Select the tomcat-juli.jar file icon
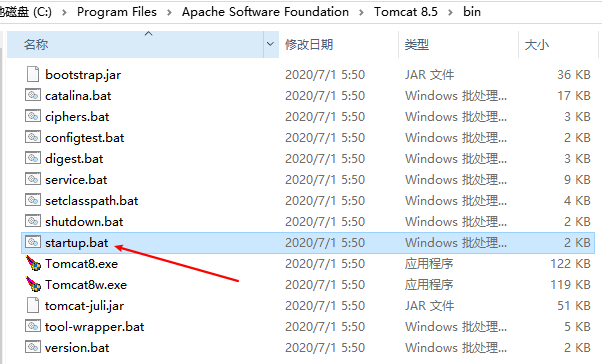The height and width of the screenshot is (364, 602). (33, 305)
